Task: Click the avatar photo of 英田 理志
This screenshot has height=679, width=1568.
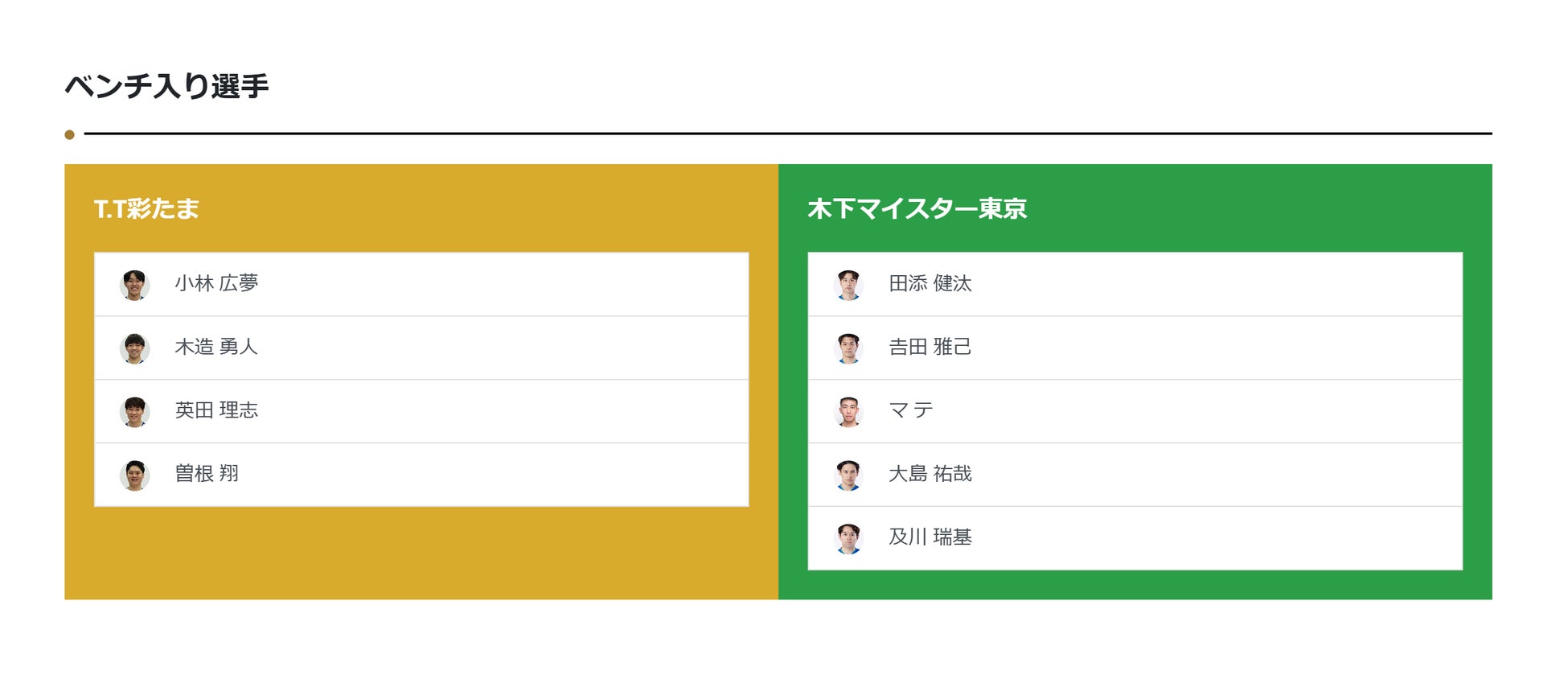Action: coord(135,410)
